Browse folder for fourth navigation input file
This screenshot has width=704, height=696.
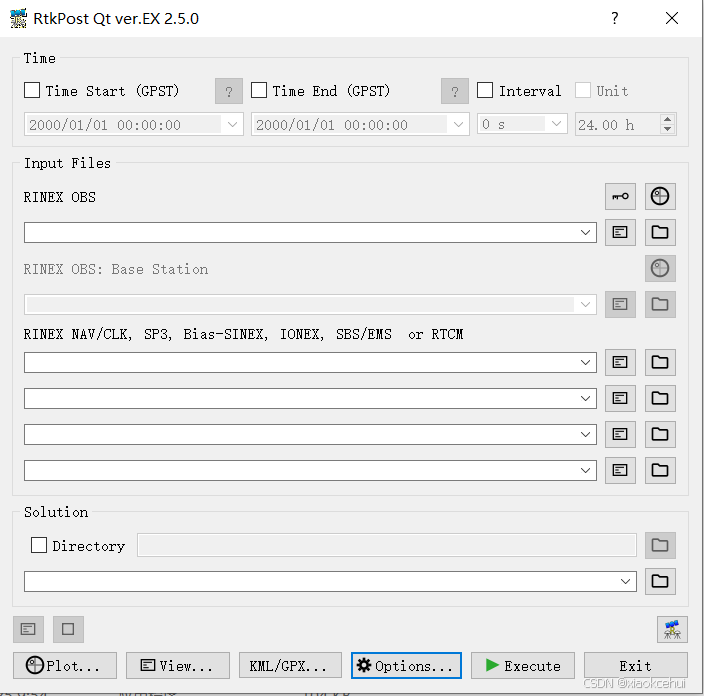660,470
